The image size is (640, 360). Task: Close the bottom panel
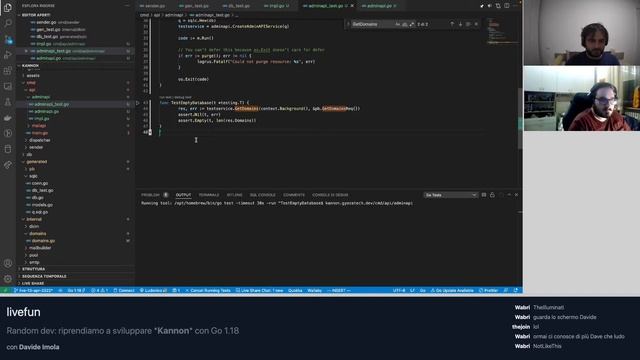coord(516,195)
